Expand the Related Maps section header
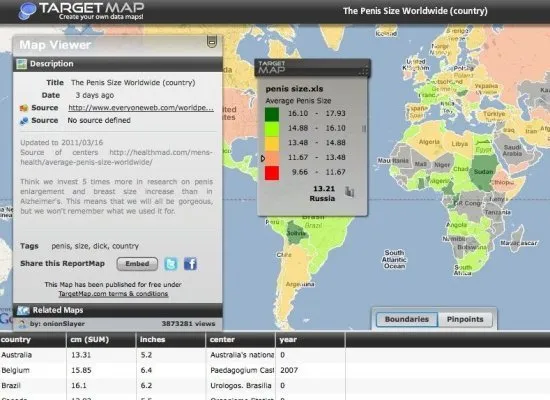Viewport: 550px width, 400px height. [118, 310]
